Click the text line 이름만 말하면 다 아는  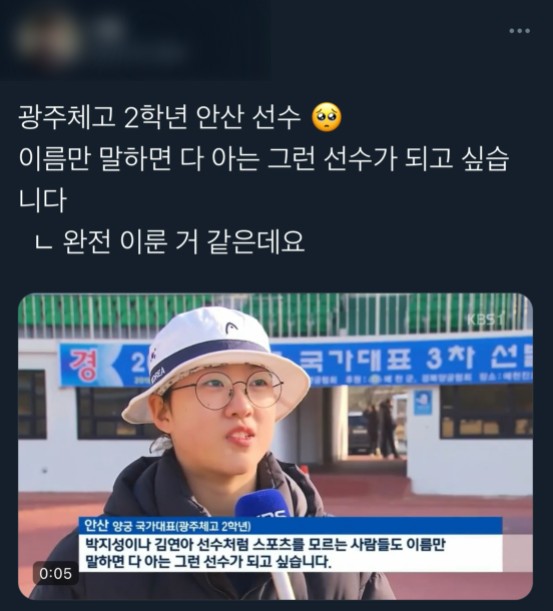pyautogui.click(x=264, y=158)
